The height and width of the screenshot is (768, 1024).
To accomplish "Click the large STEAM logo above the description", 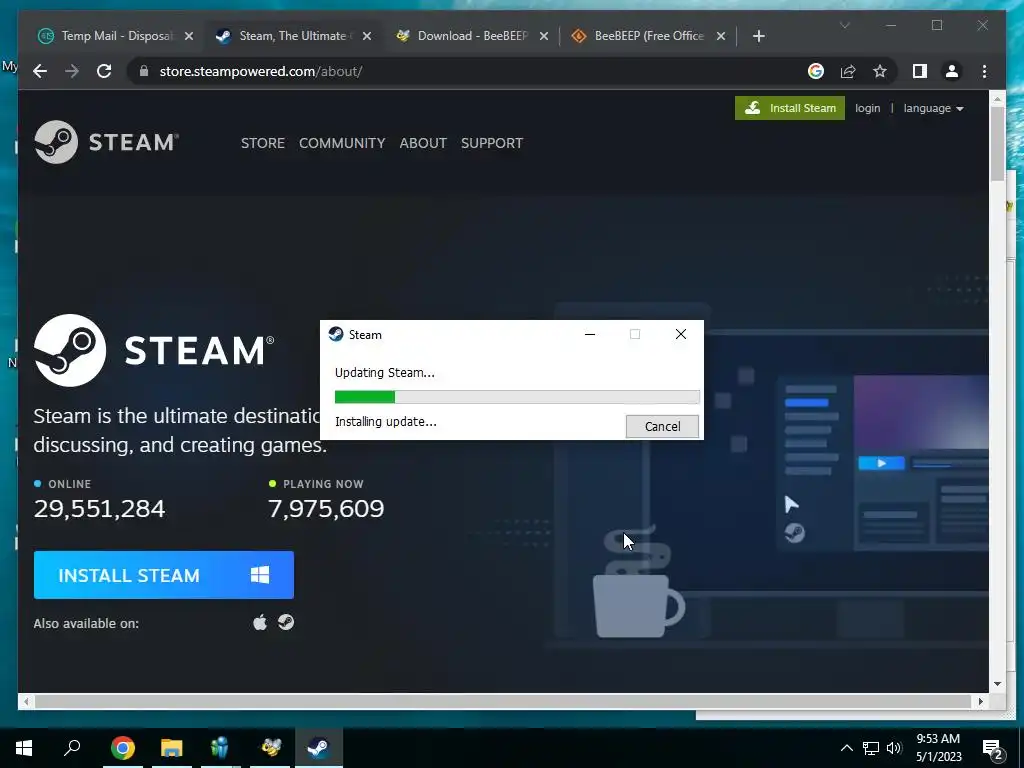I will tap(154, 351).
